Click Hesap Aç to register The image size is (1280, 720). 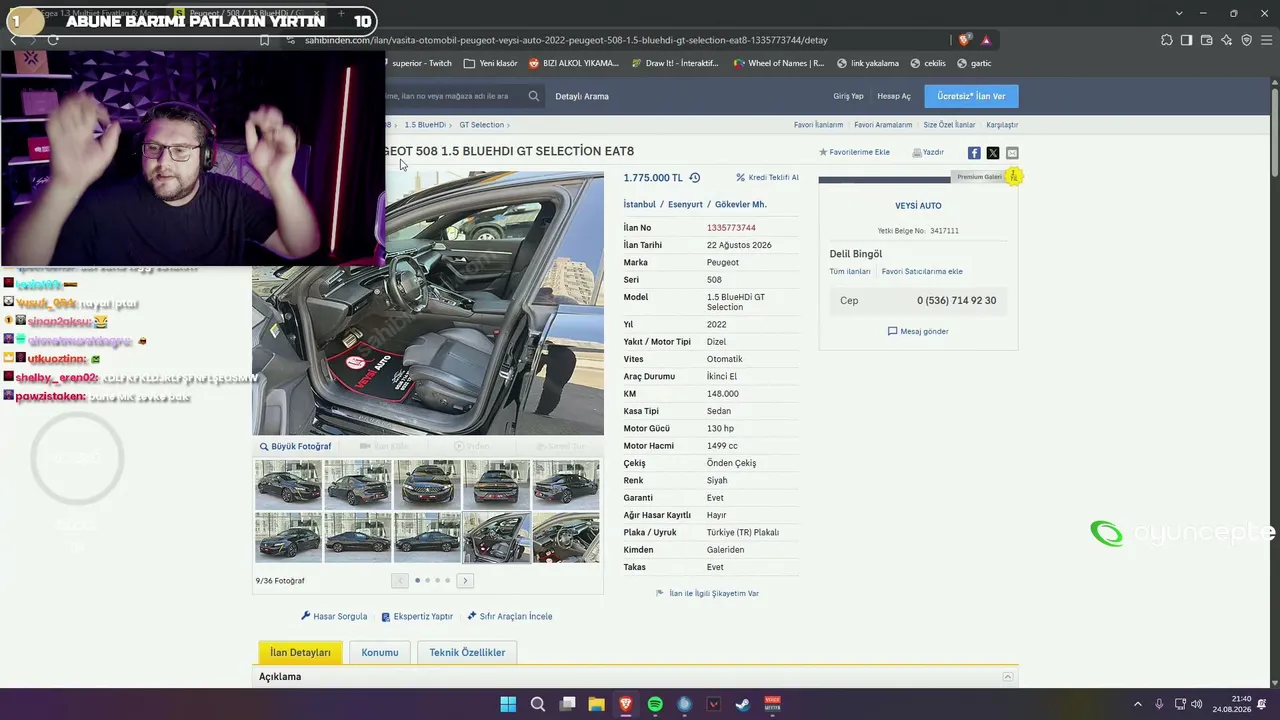tap(894, 96)
